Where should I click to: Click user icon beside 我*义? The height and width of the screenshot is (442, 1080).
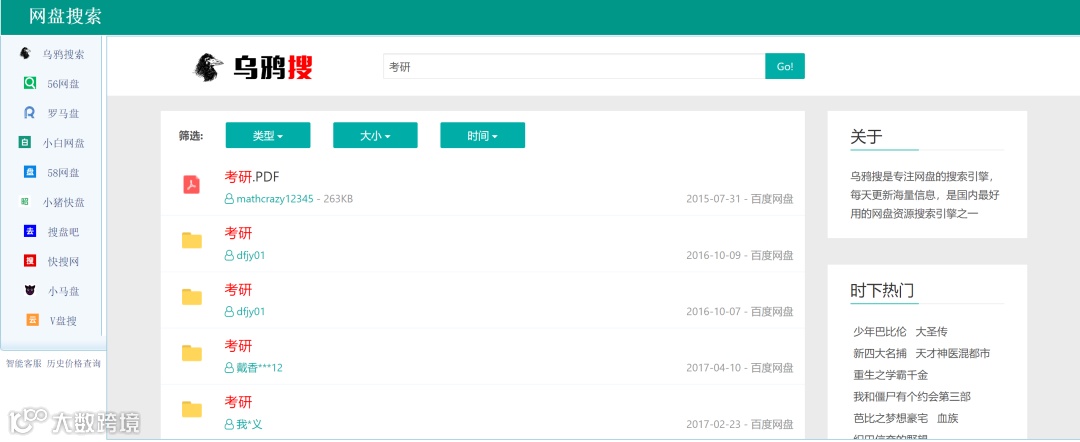229,424
